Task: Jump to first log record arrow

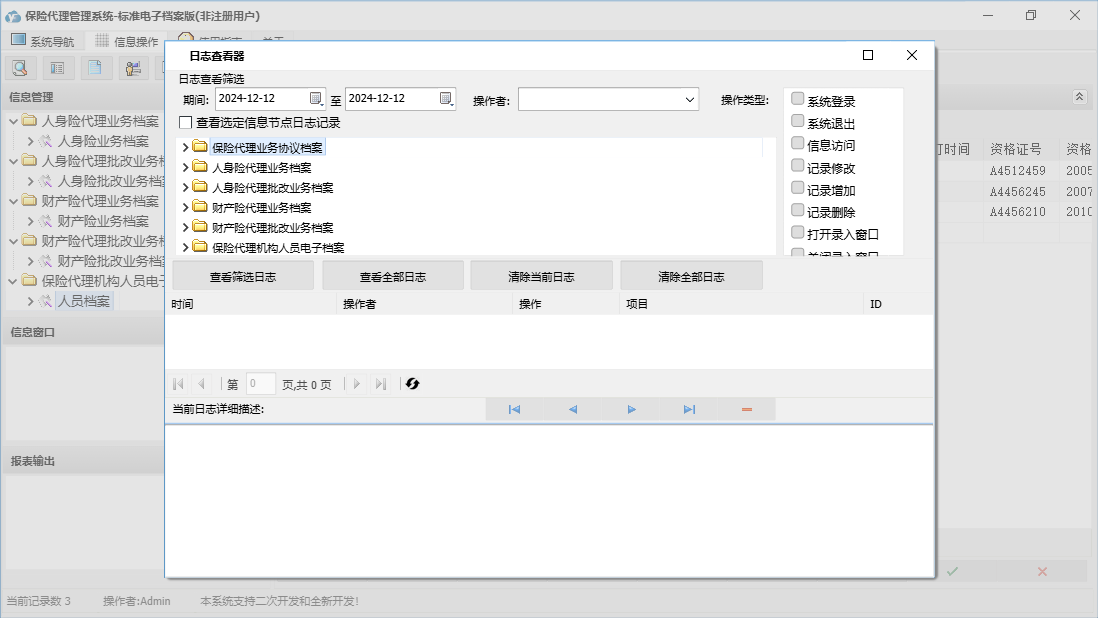Action: [x=514, y=409]
